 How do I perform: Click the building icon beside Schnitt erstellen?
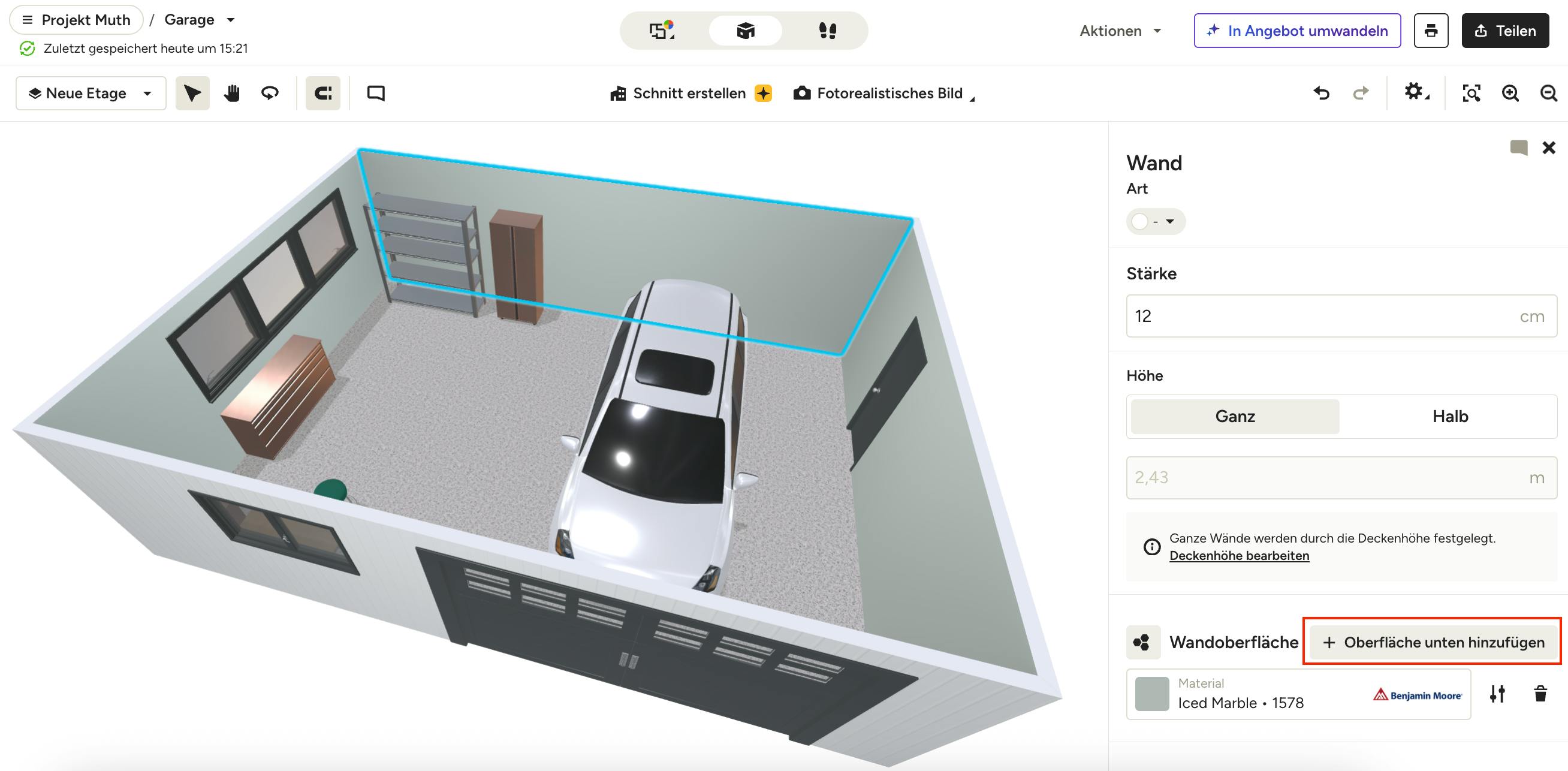click(618, 93)
